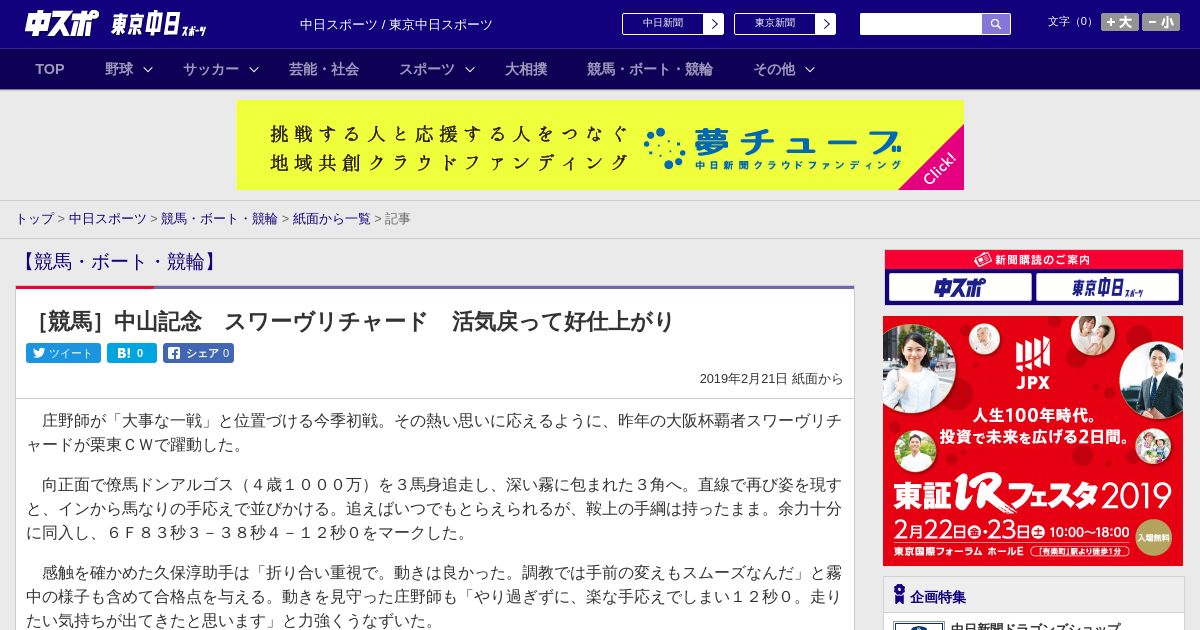Click the 文字 (0) font size label
Screen dimensions: 1200x630
click(1071, 22)
